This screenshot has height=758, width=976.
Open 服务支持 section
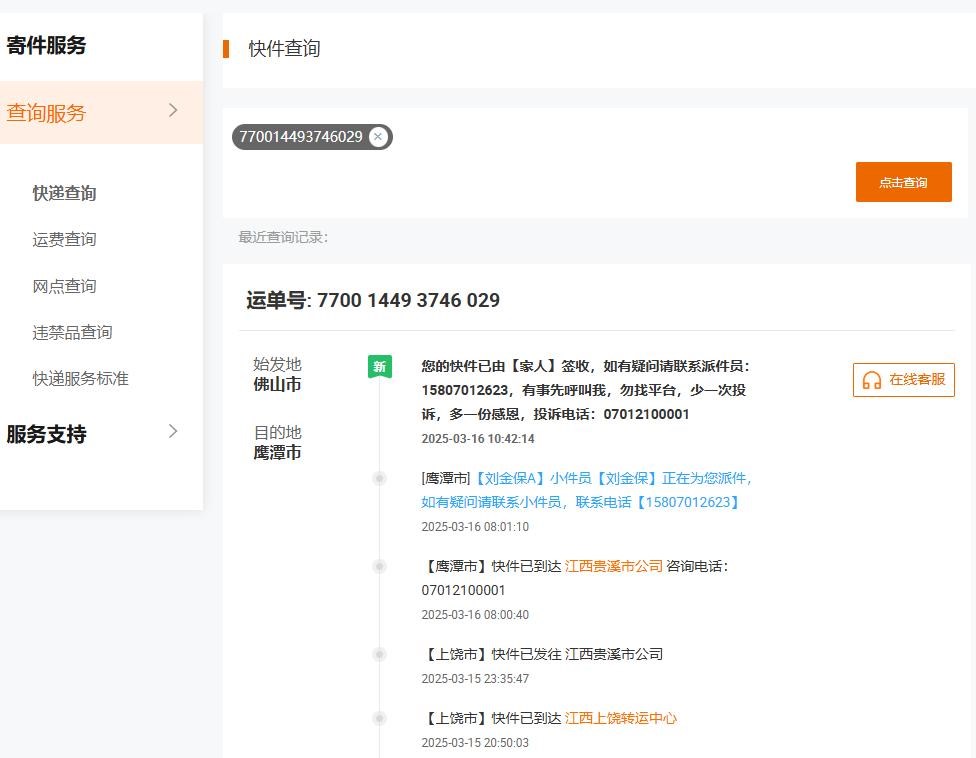click(46, 434)
